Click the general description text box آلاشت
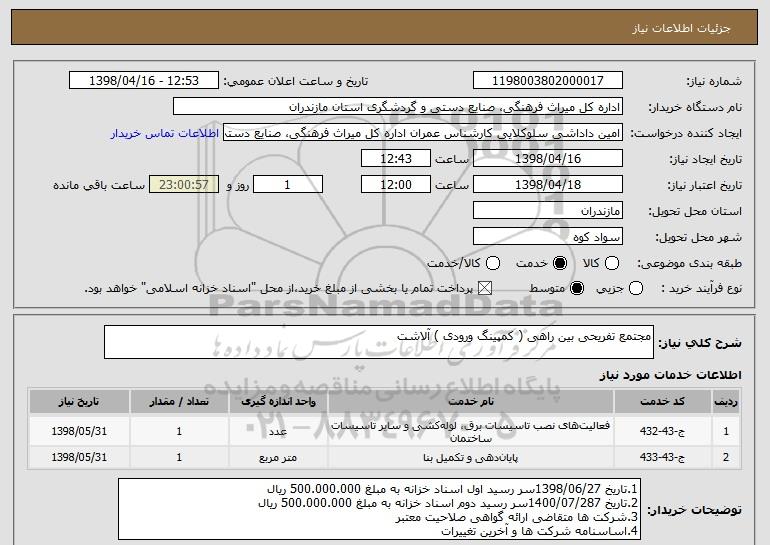This screenshot has width=770, height=545. tap(379, 342)
